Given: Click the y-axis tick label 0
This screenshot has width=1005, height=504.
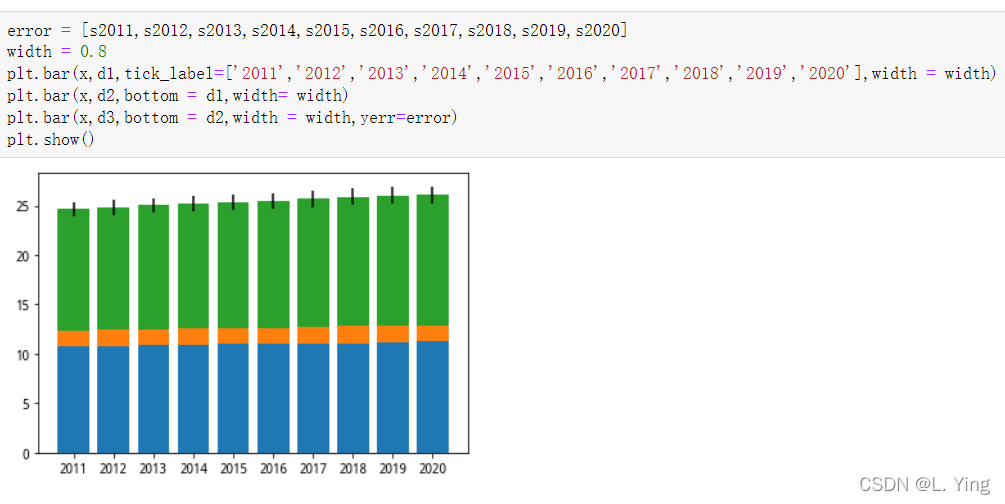Looking at the screenshot, I should click(x=26, y=454).
